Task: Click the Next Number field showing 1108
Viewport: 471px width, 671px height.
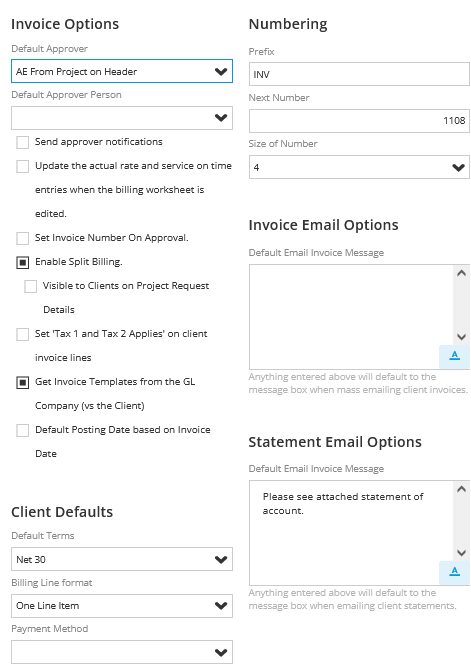Action: click(x=359, y=121)
